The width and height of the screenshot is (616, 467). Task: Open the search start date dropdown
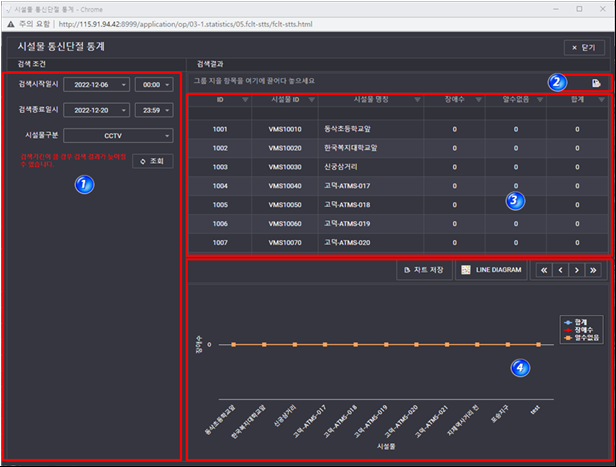123,85
